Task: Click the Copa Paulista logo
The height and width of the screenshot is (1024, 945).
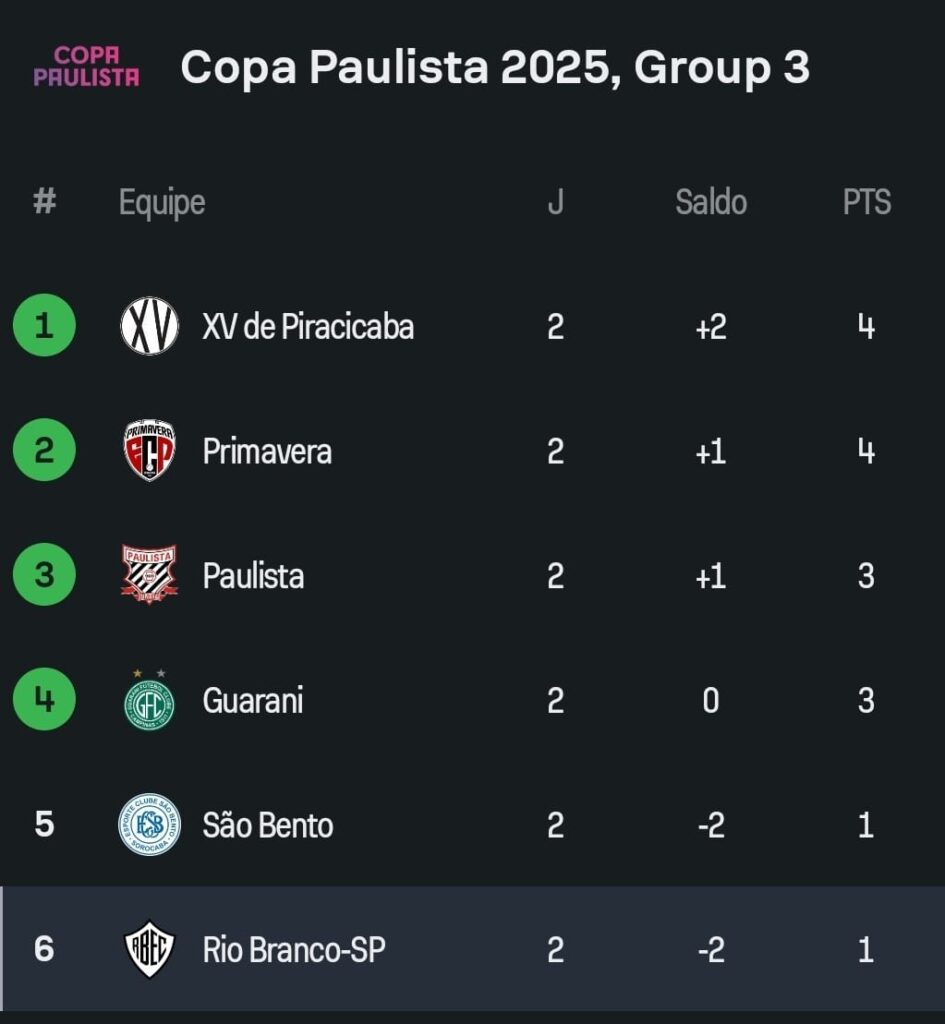Action: tap(86, 67)
